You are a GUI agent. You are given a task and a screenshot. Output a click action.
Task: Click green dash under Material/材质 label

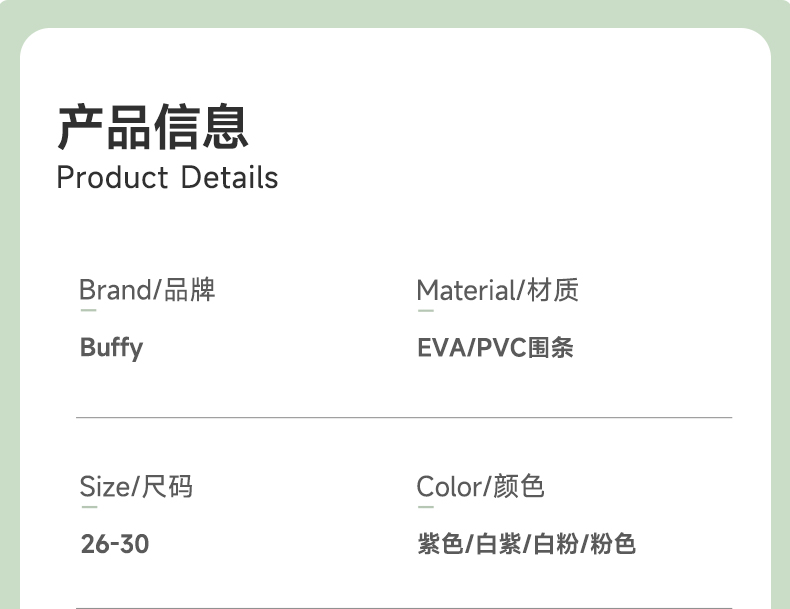pos(425,310)
